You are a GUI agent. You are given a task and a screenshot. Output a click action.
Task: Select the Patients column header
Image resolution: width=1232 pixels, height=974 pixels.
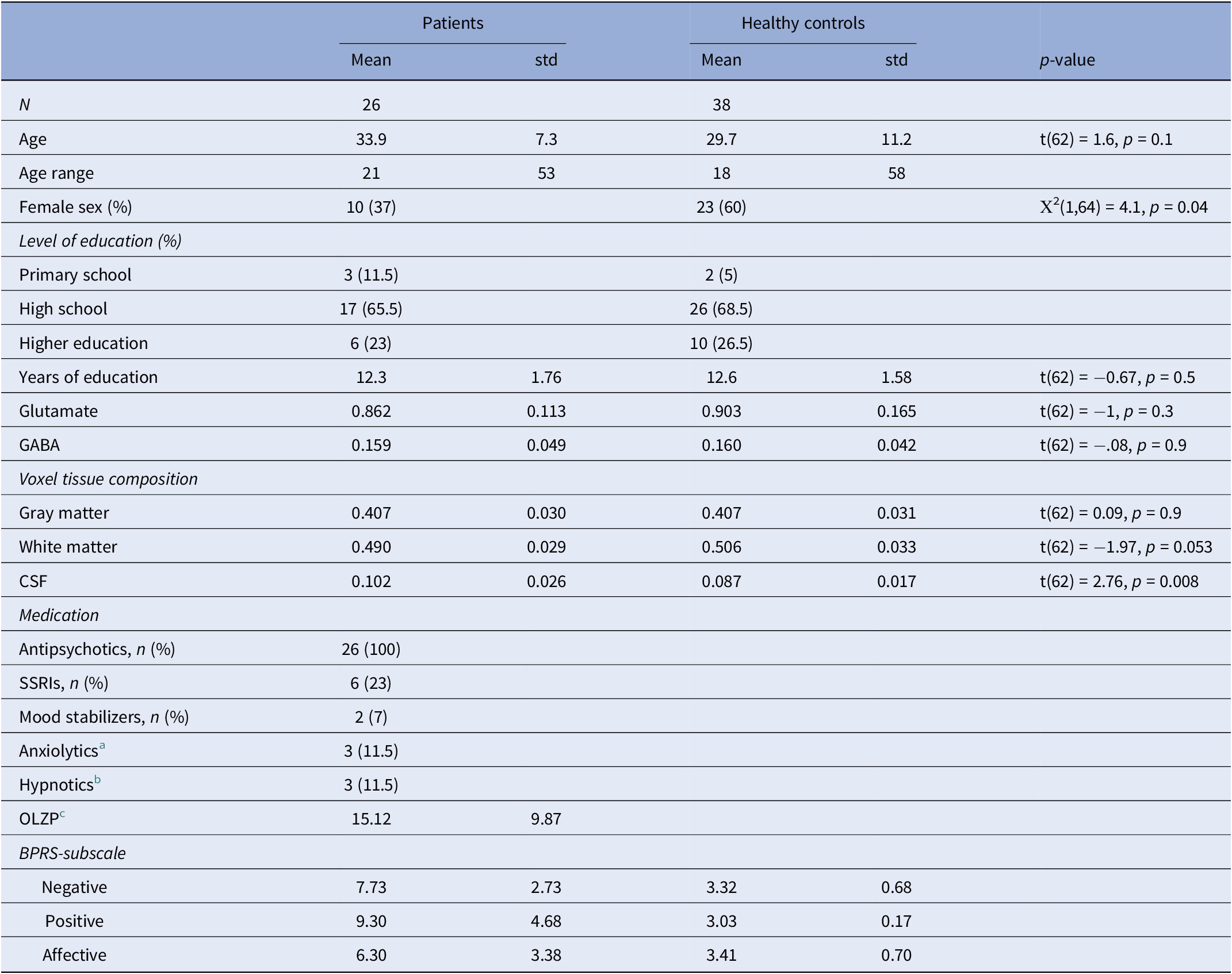(x=453, y=23)
